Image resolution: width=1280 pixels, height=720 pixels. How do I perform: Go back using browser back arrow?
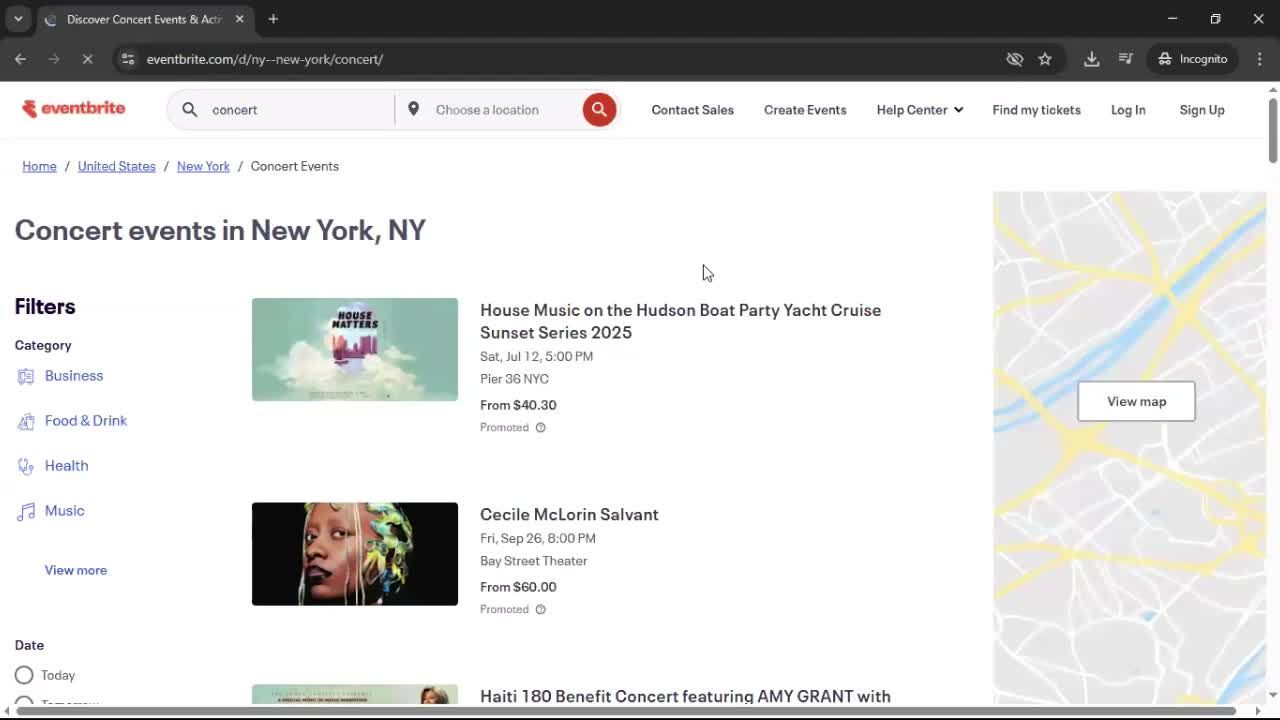click(x=20, y=59)
